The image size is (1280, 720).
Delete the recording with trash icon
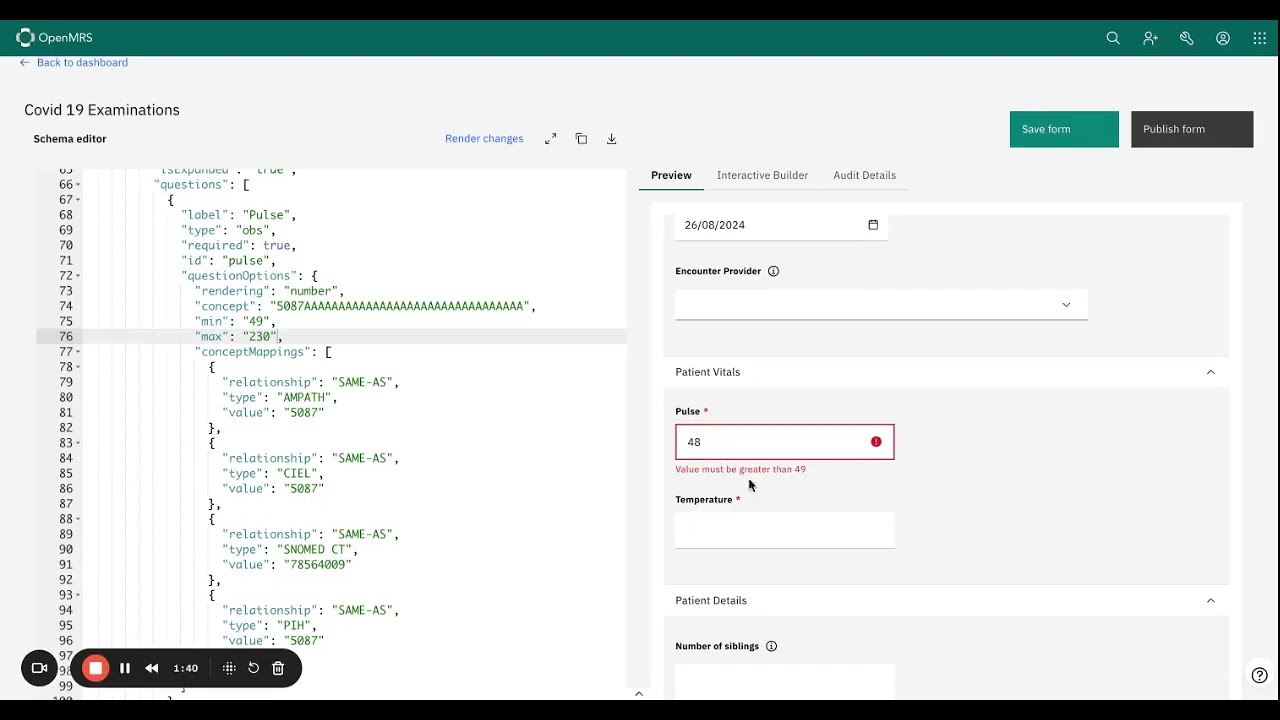278,668
